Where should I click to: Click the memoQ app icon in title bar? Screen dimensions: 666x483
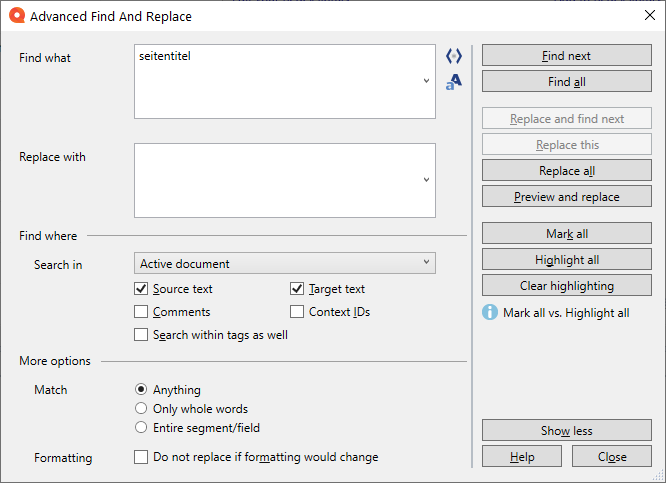click(16, 16)
